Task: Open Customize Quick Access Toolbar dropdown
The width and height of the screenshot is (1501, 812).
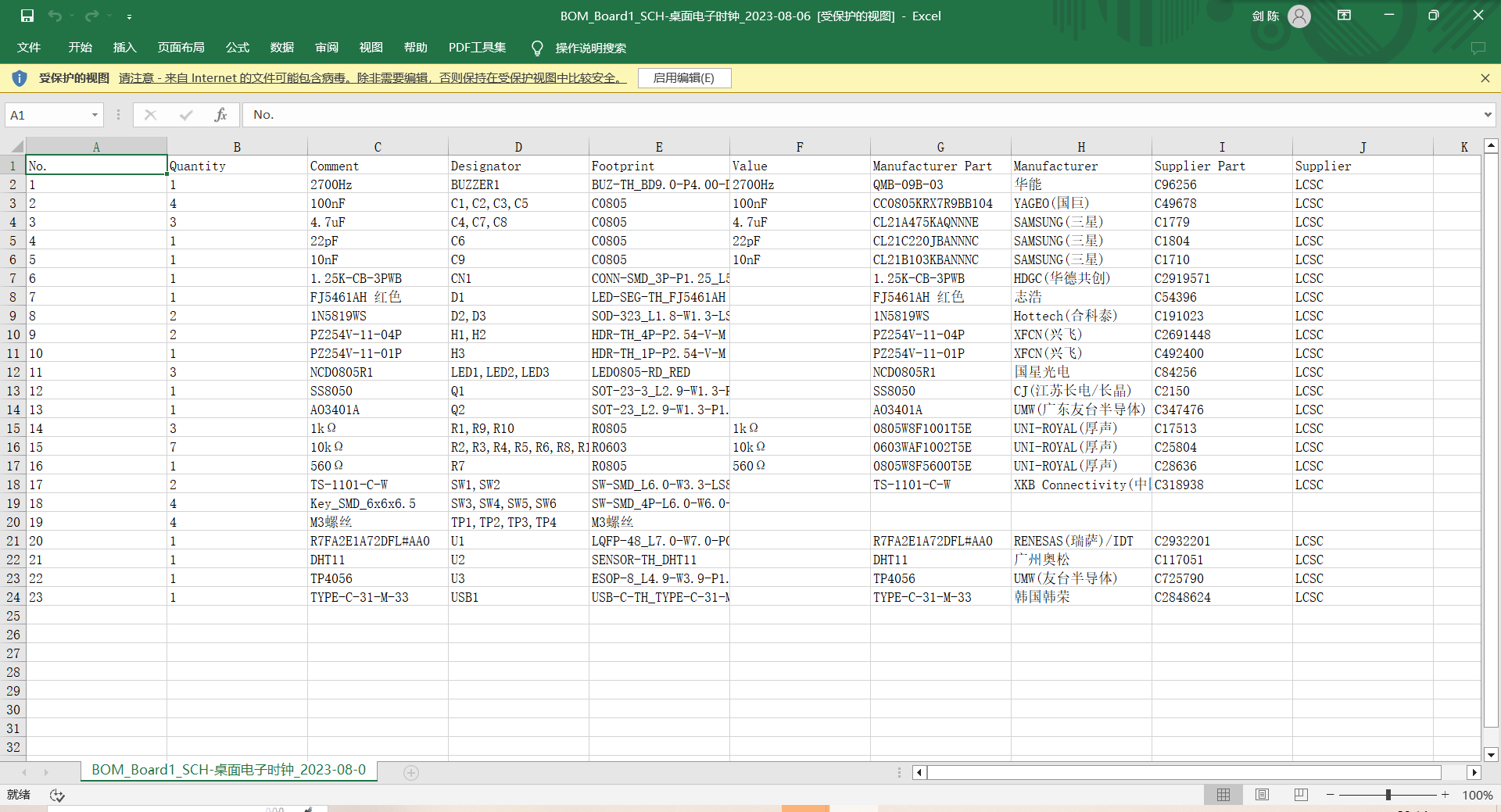Action: coord(129,16)
